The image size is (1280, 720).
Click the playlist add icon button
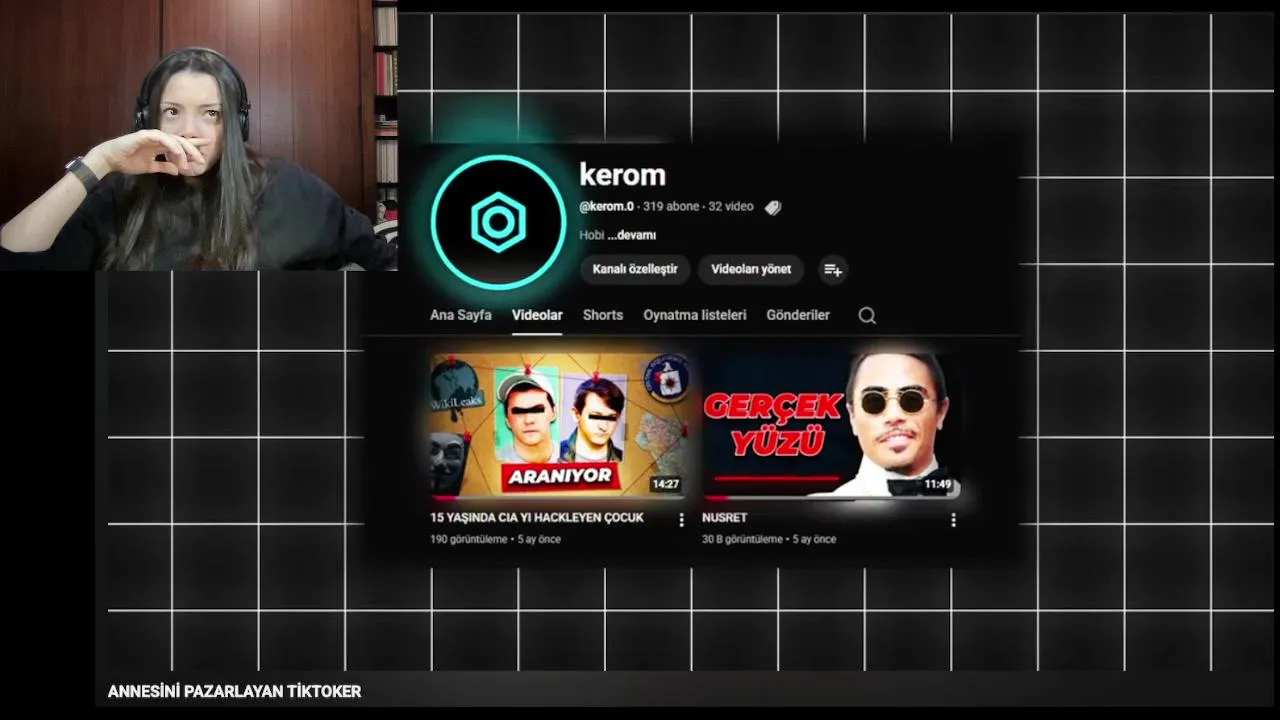click(x=832, y=269)
